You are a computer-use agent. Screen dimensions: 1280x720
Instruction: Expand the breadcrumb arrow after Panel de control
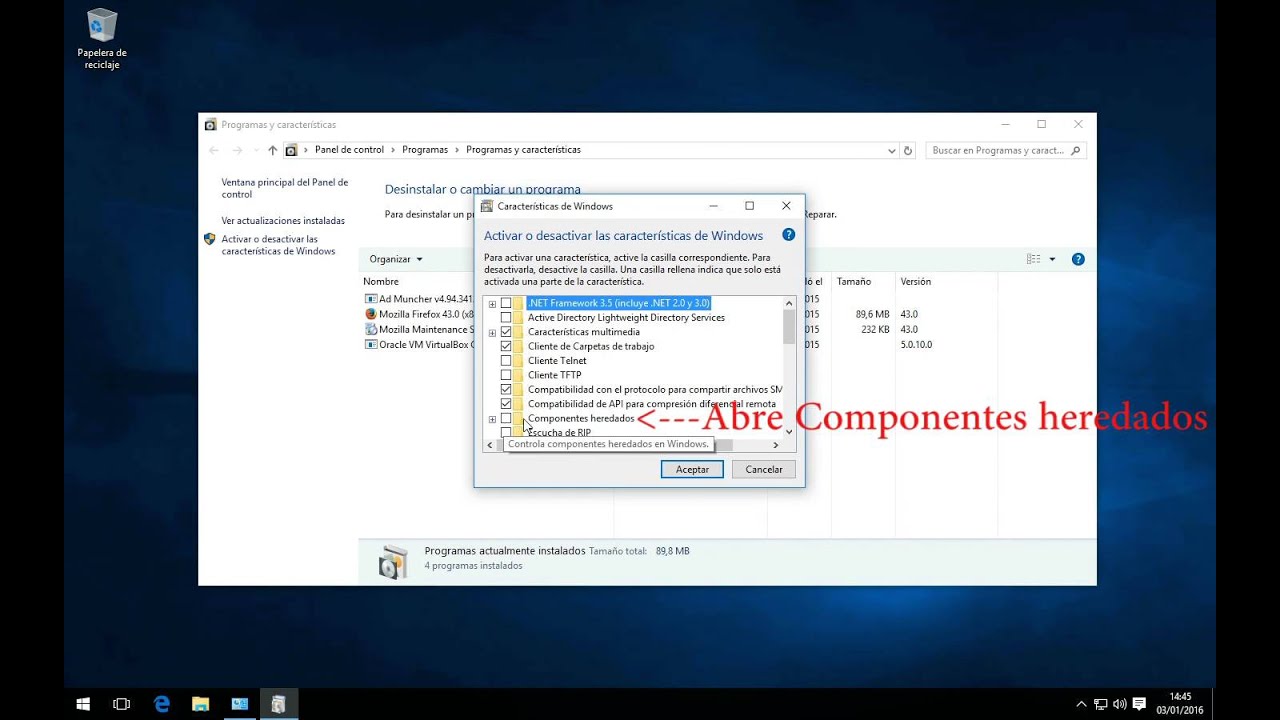pos(393,150)
